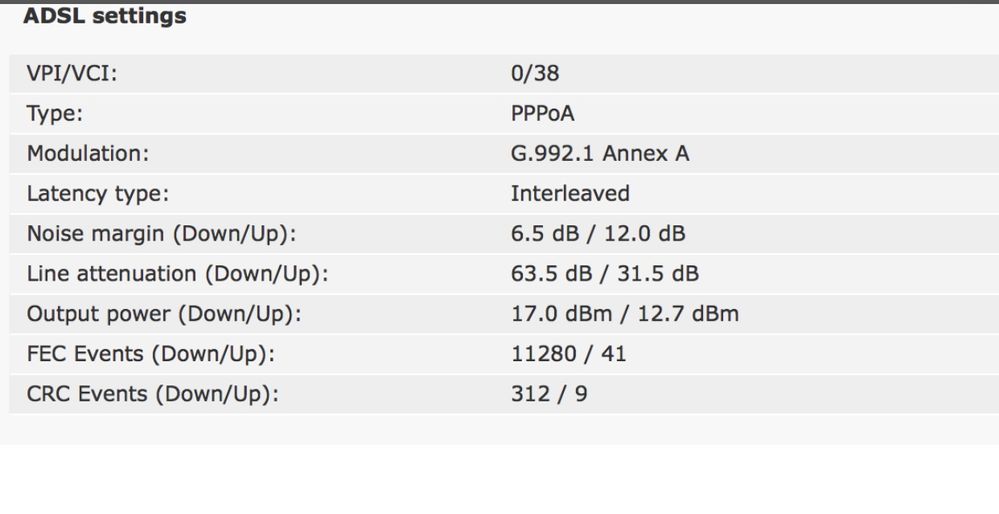The height and width of the screenshot is (514, 999).
Task: Click the 6.5 dB / 12.0 dB value
Action: 598,234
